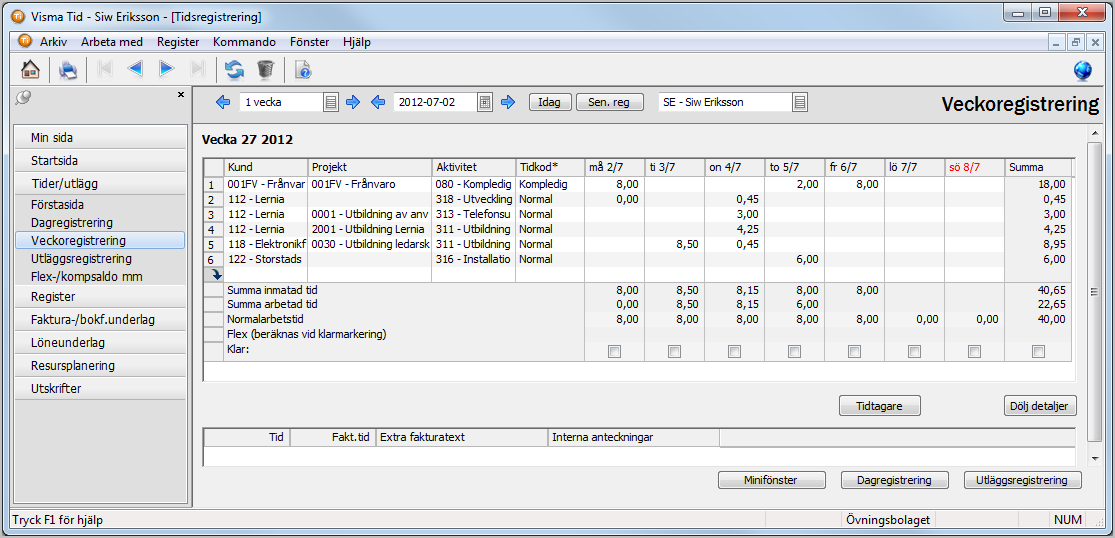Select table row 3 header
This screenshot has width=1115, height=538.
(213, 214)
